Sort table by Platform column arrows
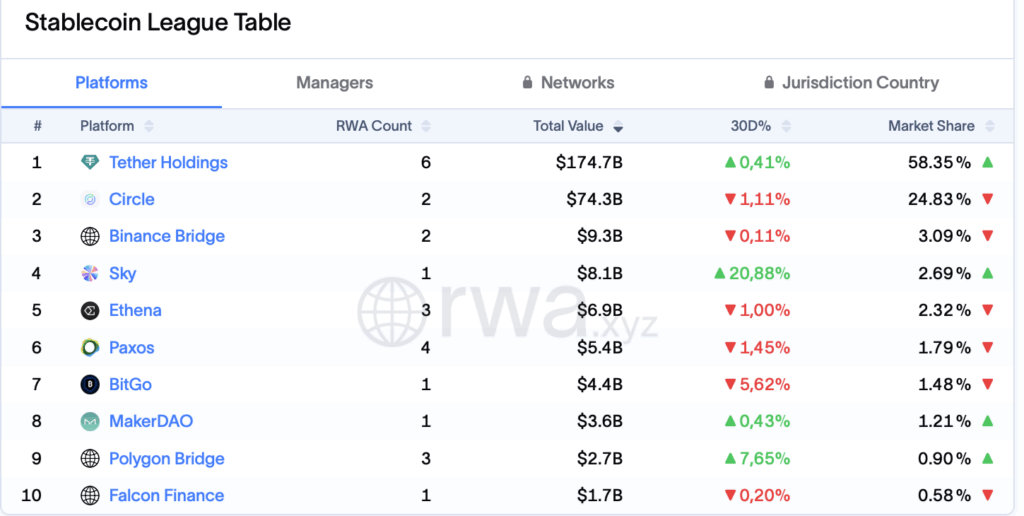Screen dimensions: 1024x516 tap(149, 126)
